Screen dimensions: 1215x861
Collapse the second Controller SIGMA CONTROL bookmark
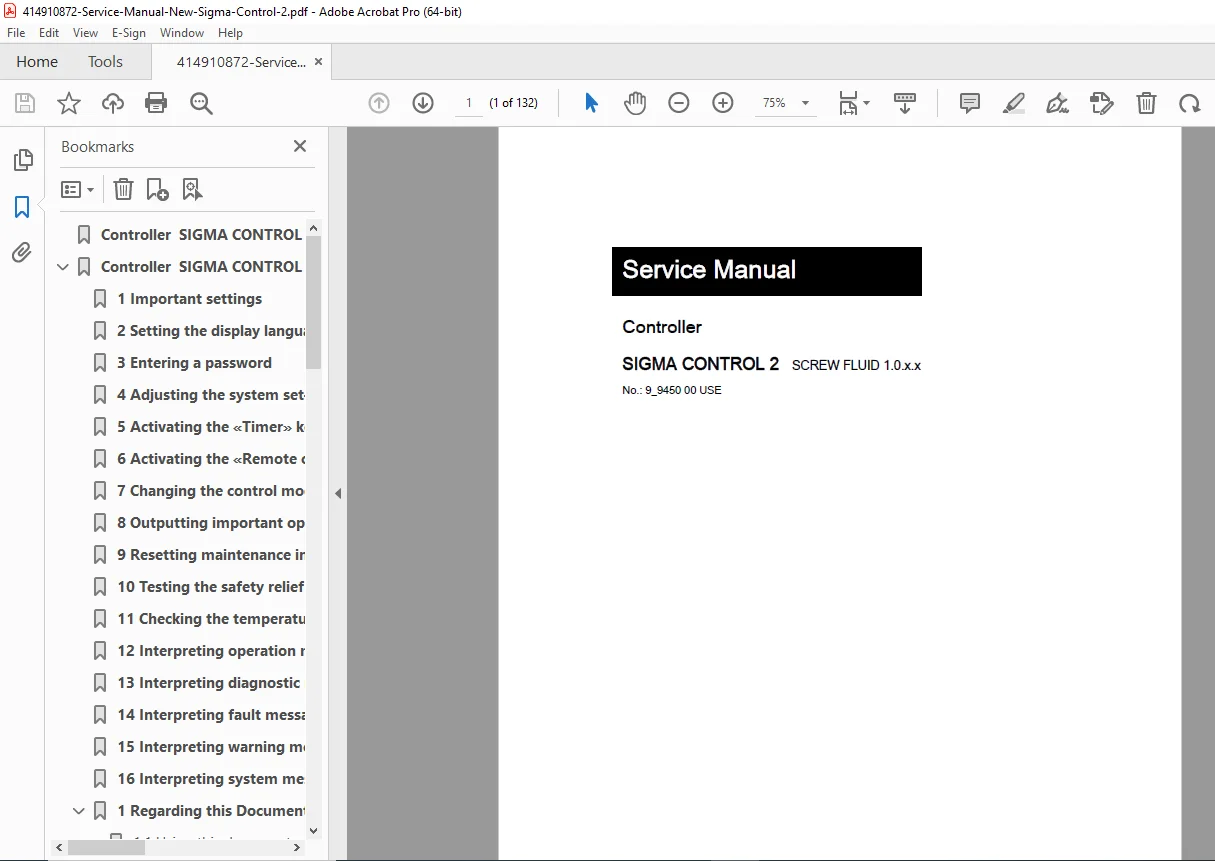pos(63,267)
